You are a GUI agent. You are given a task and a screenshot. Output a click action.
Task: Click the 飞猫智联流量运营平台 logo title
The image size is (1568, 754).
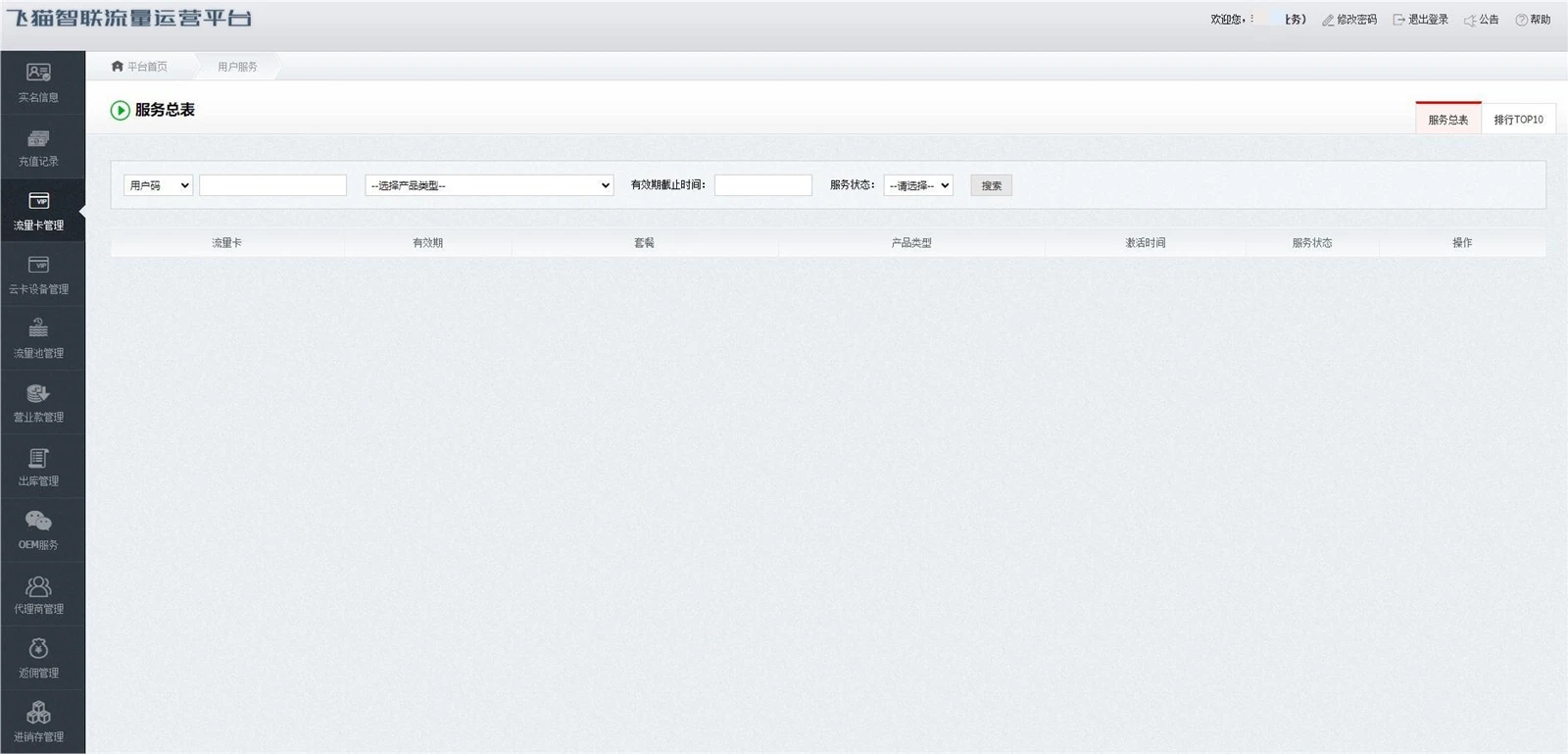(x=128, y=19)
